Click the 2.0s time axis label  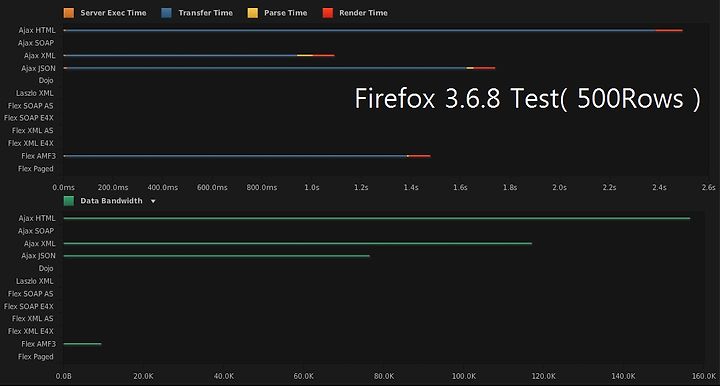pyautogui.click(x=559, y=187)
